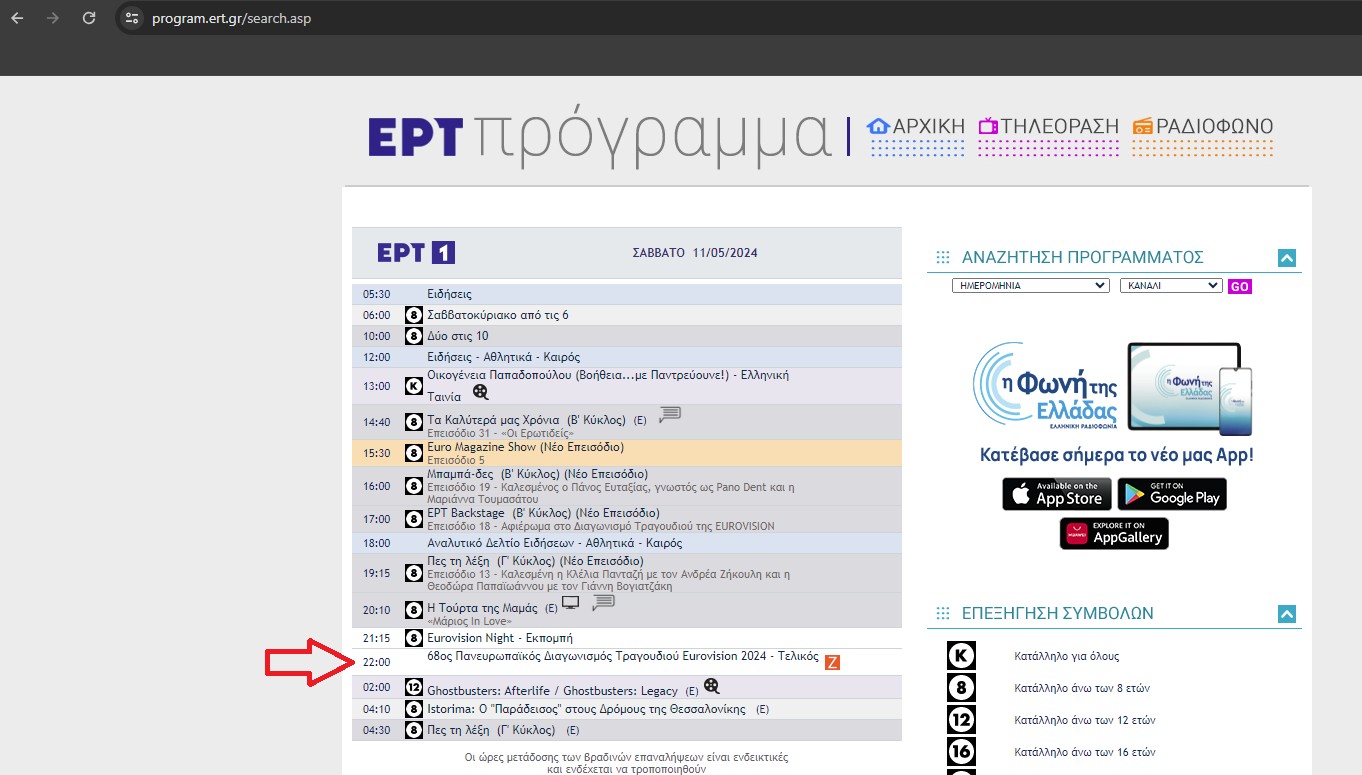Image resolution: width=1362 pixels, height=775 pixels.
Task: Click the ΕΡΤ πρόγραμμα logo
Action: coord(599,136)
